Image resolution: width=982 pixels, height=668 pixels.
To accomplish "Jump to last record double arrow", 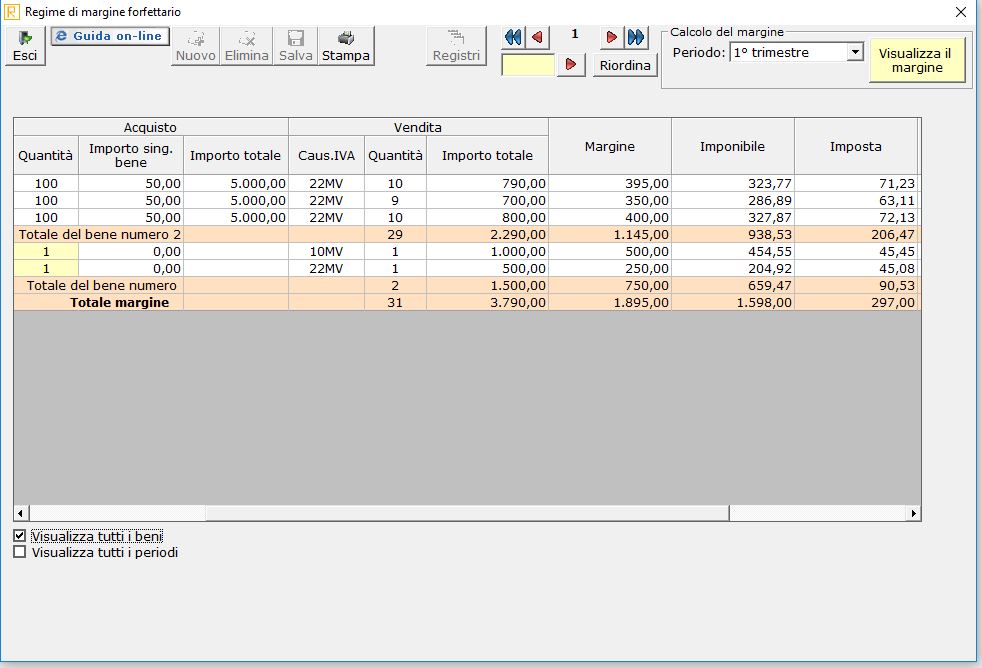I will pos(636,37).
